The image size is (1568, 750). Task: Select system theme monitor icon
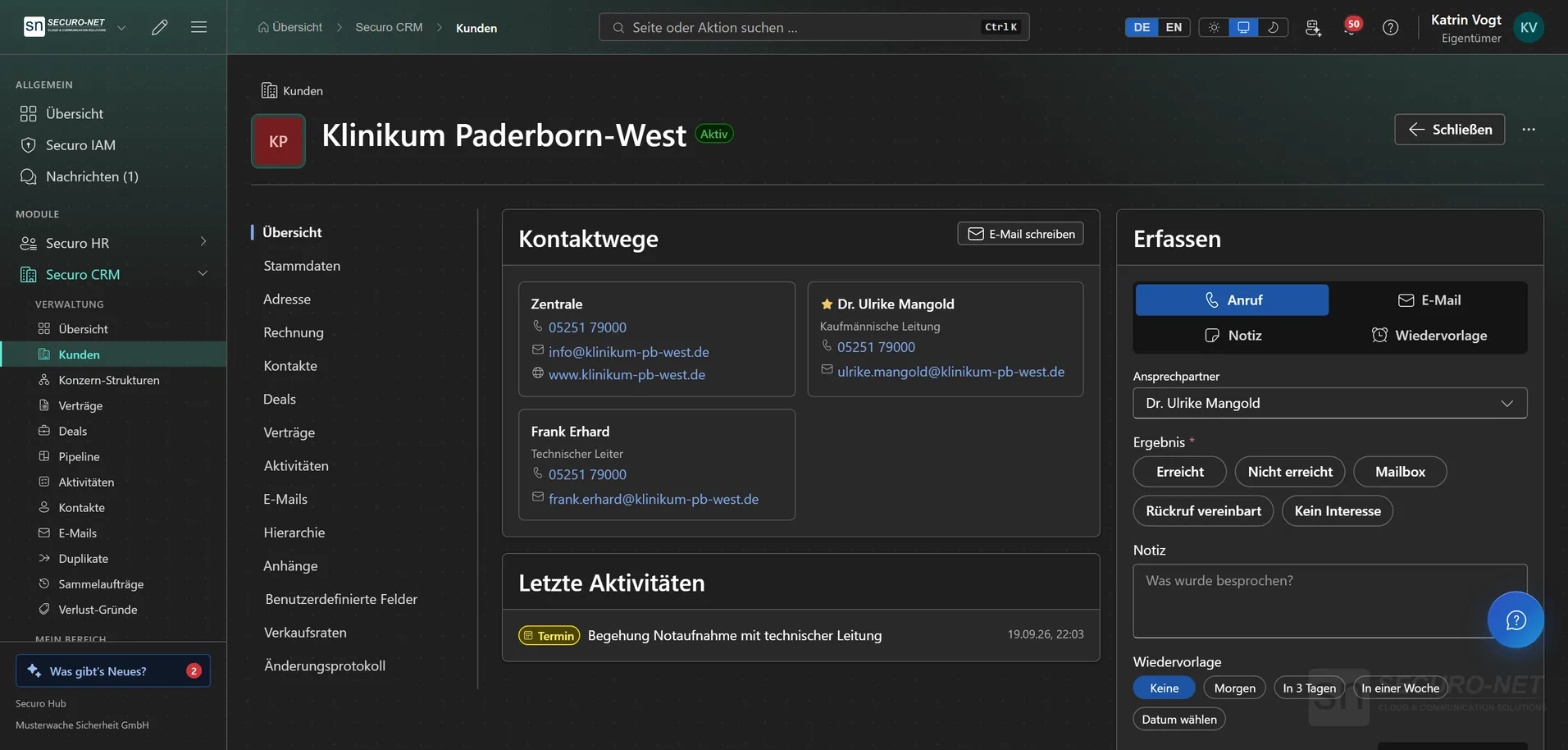point(1243,27)
